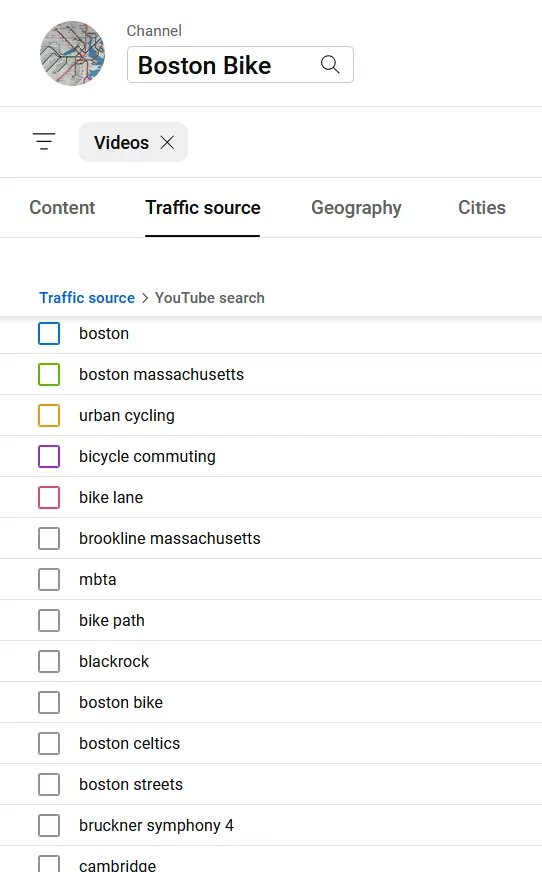Click the 'boston' search term text
The width and height of the screenshot is (542, 872).
[104, 334]
